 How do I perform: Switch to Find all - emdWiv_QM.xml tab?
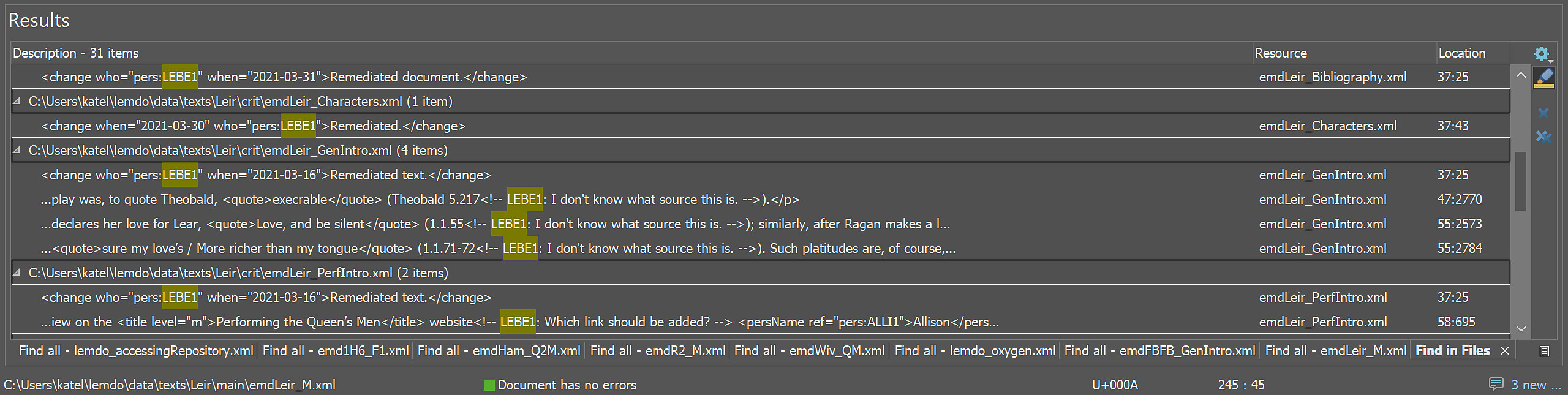pos(809,351)
